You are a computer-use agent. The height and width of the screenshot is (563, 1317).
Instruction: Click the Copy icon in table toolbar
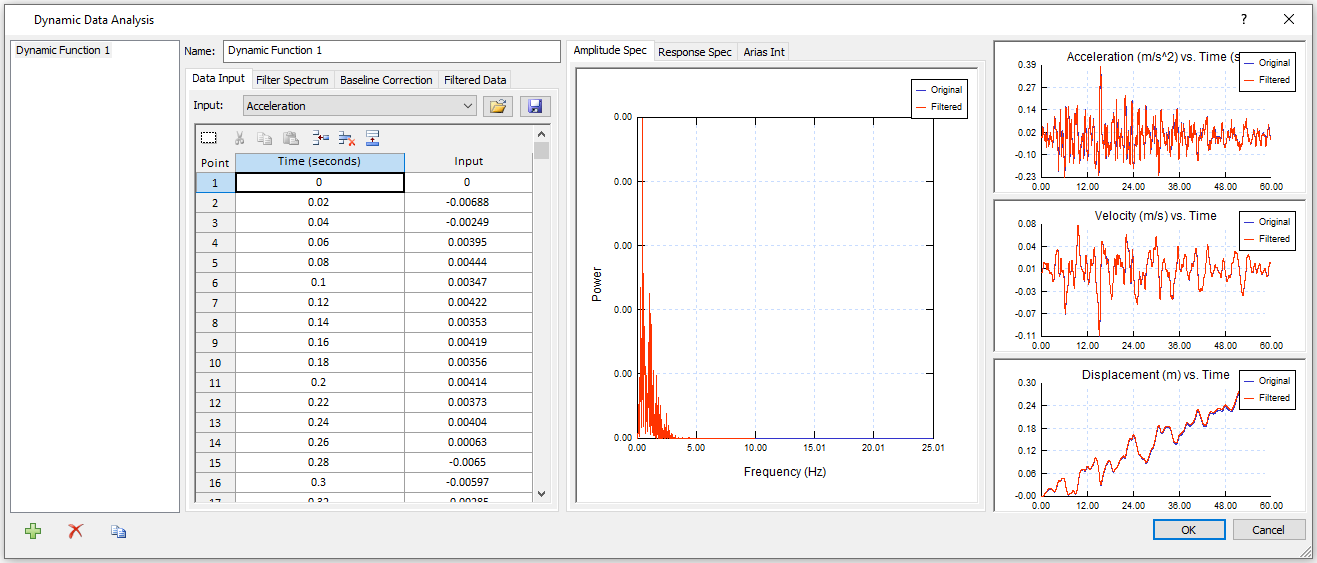click(265, 138)
